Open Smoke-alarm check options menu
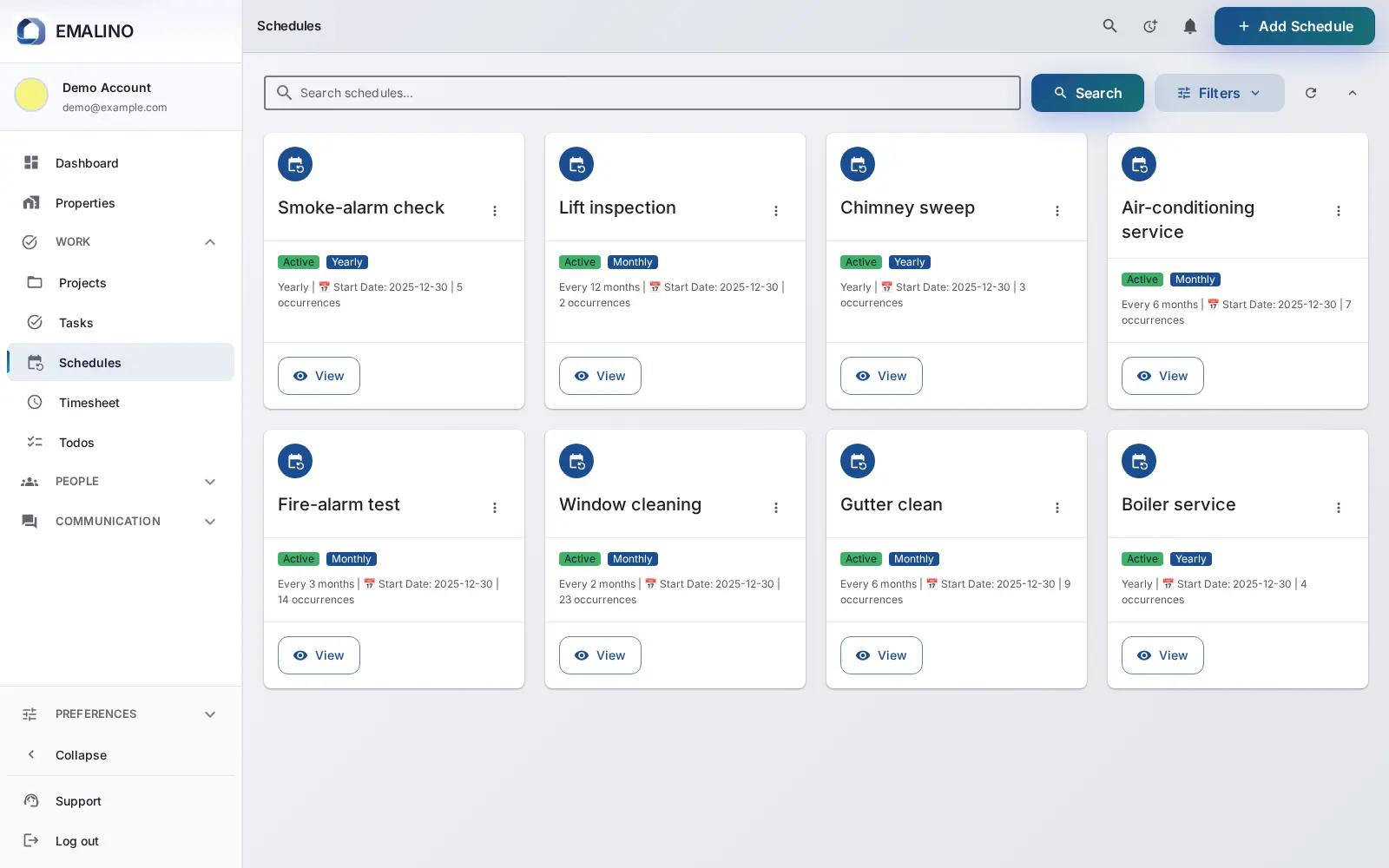The height and width of the screenshot is (868, 1389). [495, 211]
